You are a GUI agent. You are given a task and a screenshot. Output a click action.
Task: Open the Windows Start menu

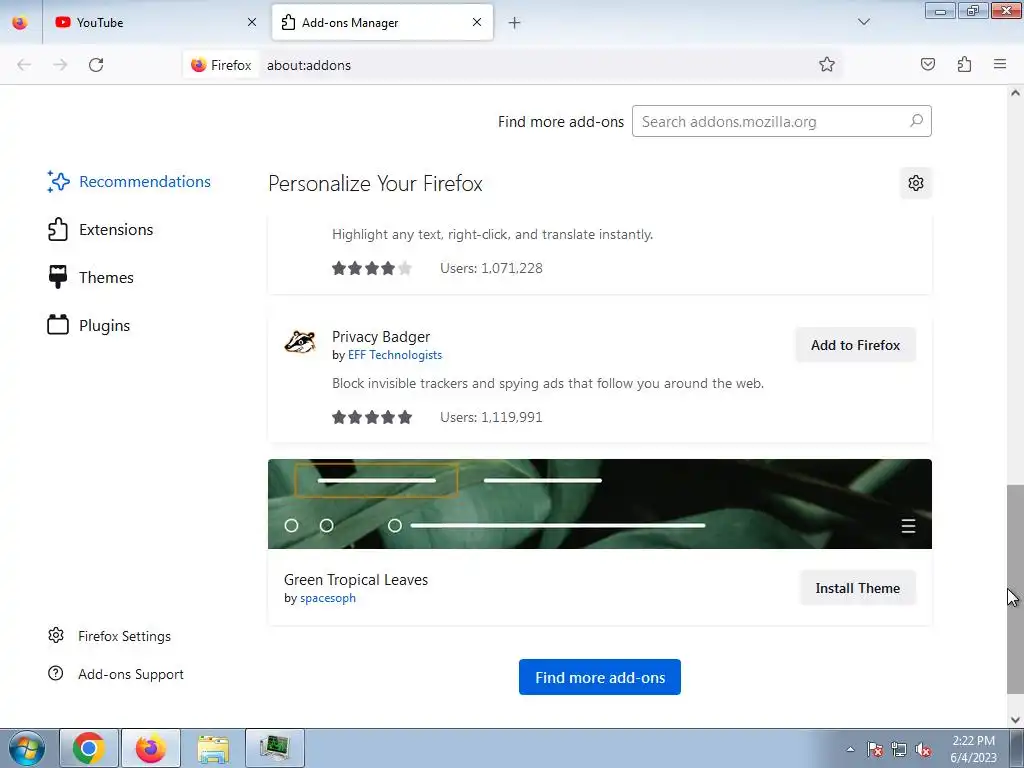pyautogui.click(x=27, y=748)
